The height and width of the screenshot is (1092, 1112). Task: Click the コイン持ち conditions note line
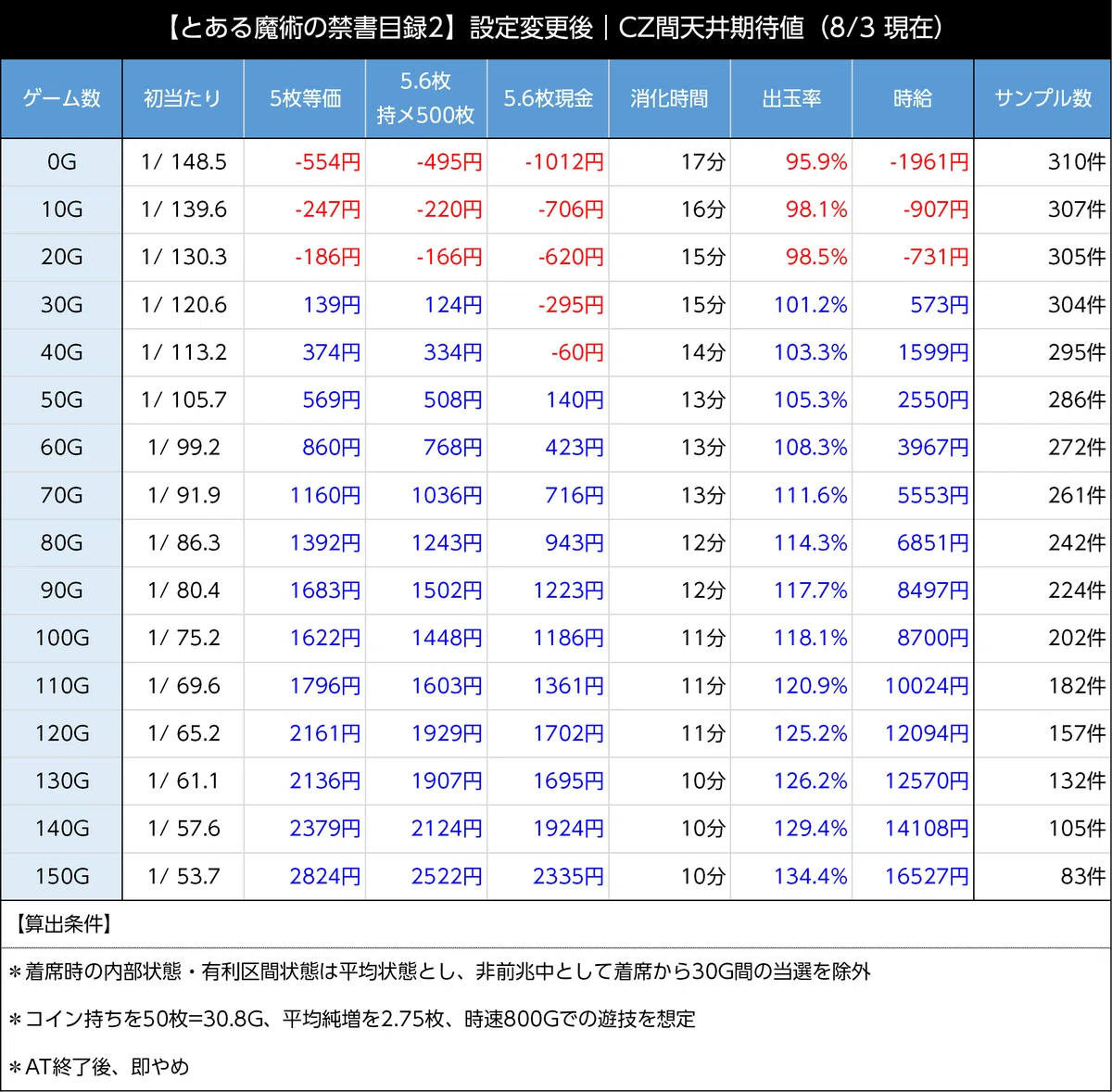pyautogui.click(x=351, y=1020)
